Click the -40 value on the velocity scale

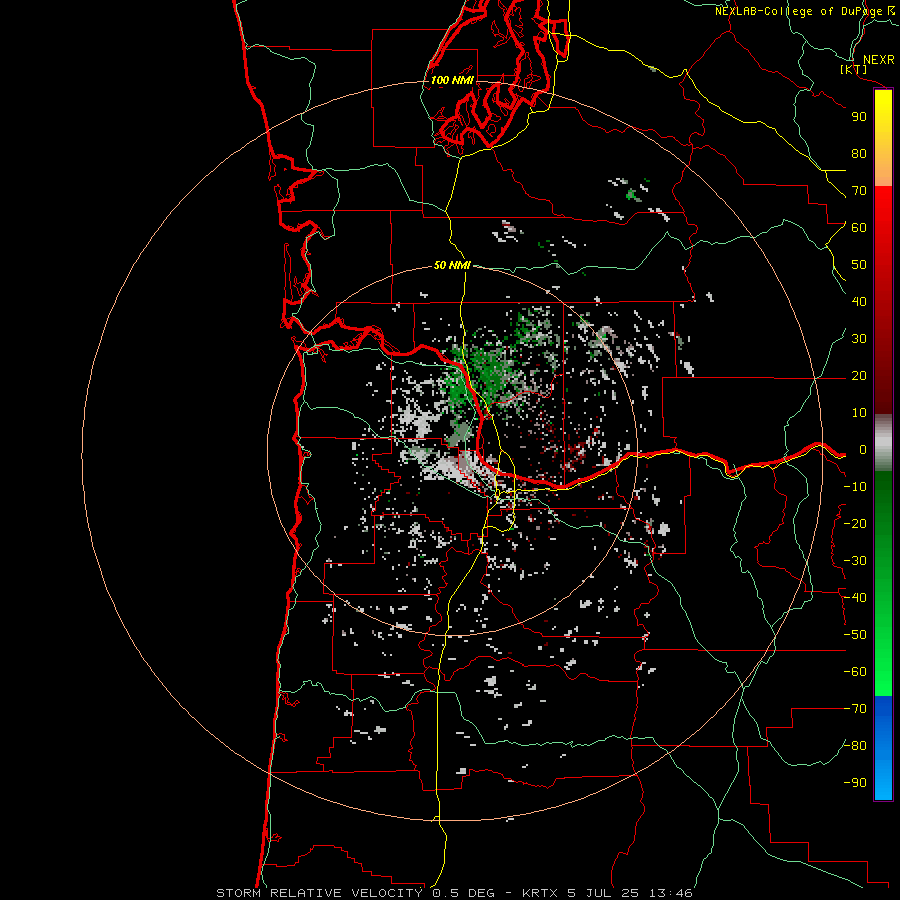point(855,598)
